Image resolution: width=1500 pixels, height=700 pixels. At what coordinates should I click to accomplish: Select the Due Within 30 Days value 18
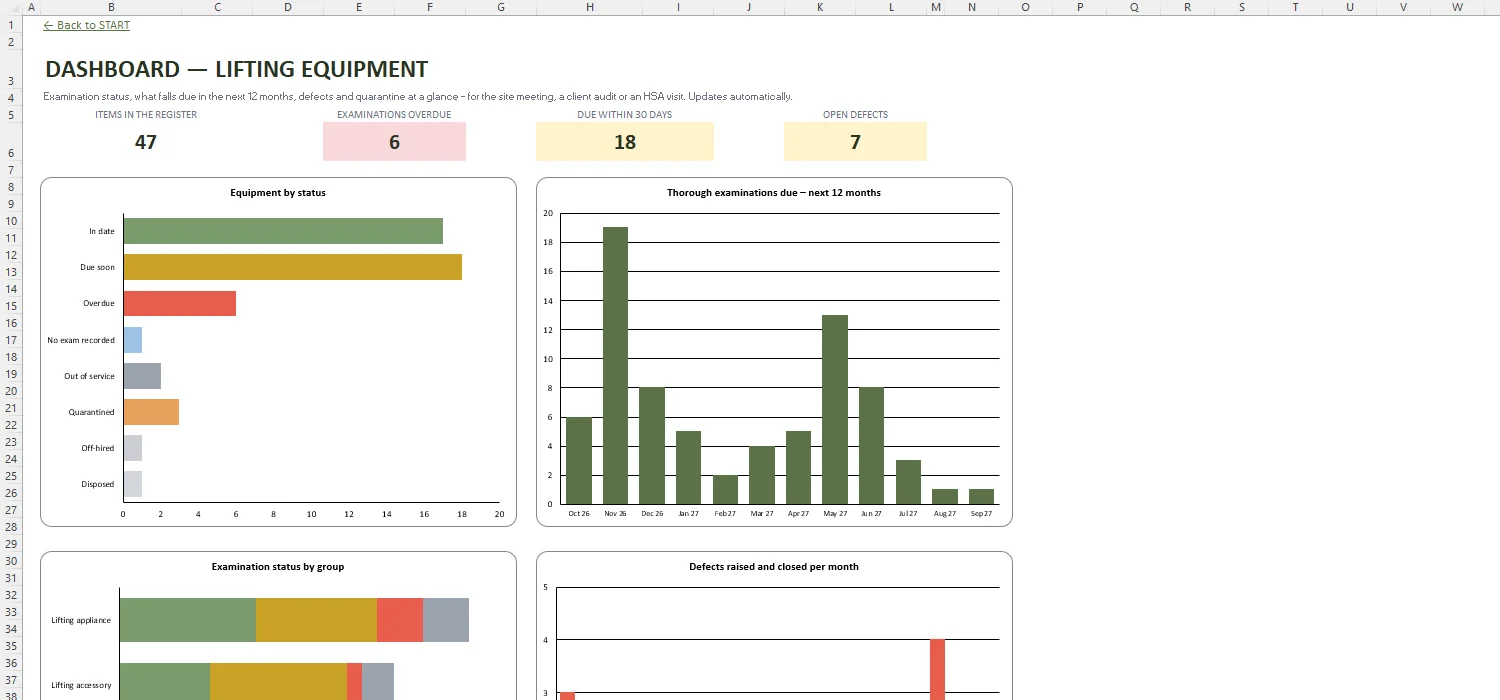pyautogui.click(x=625, y=142)
